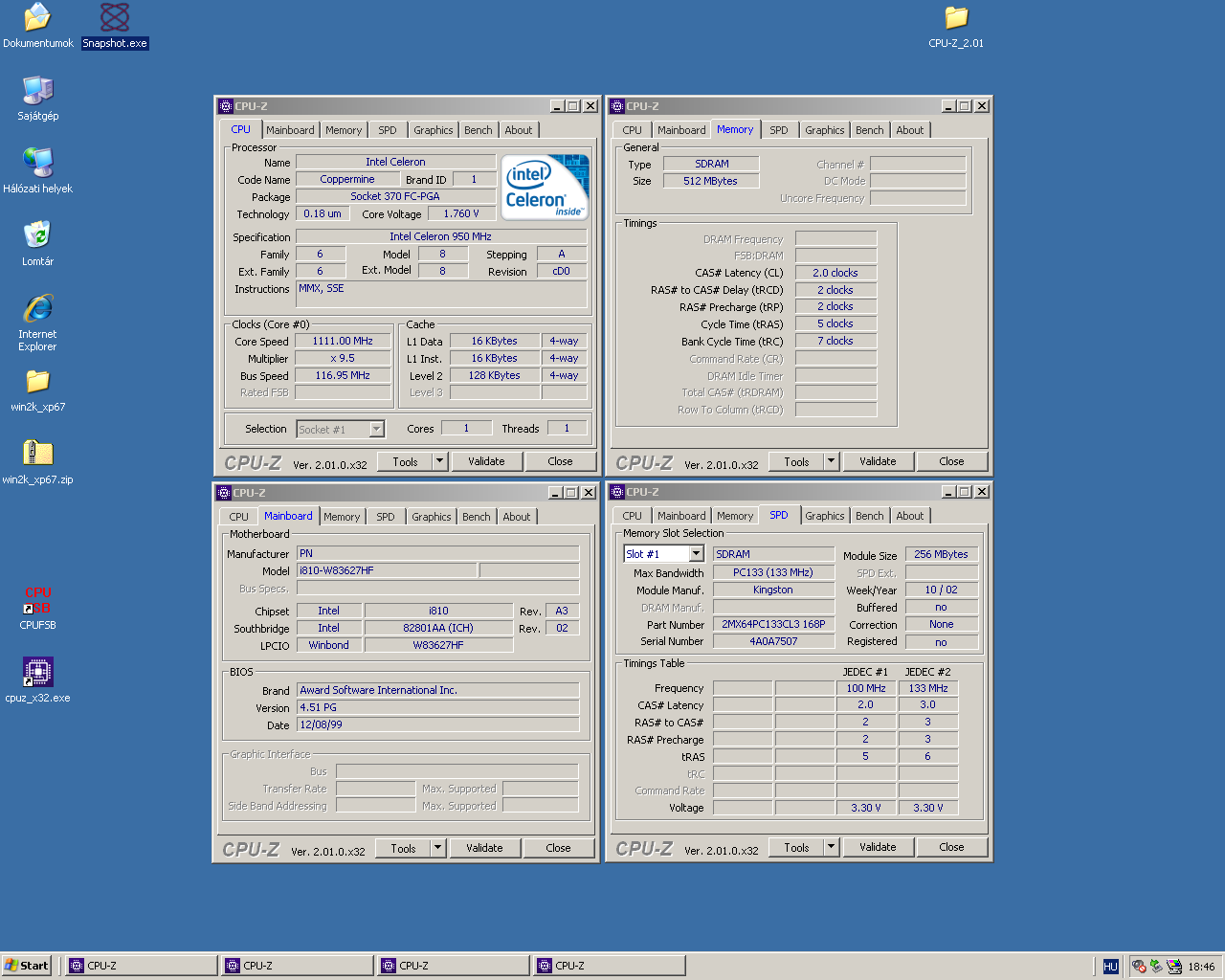The image size is (1225, 980).
Task: Click the Intel Celeron inside logo
Action: coord(545,188)
